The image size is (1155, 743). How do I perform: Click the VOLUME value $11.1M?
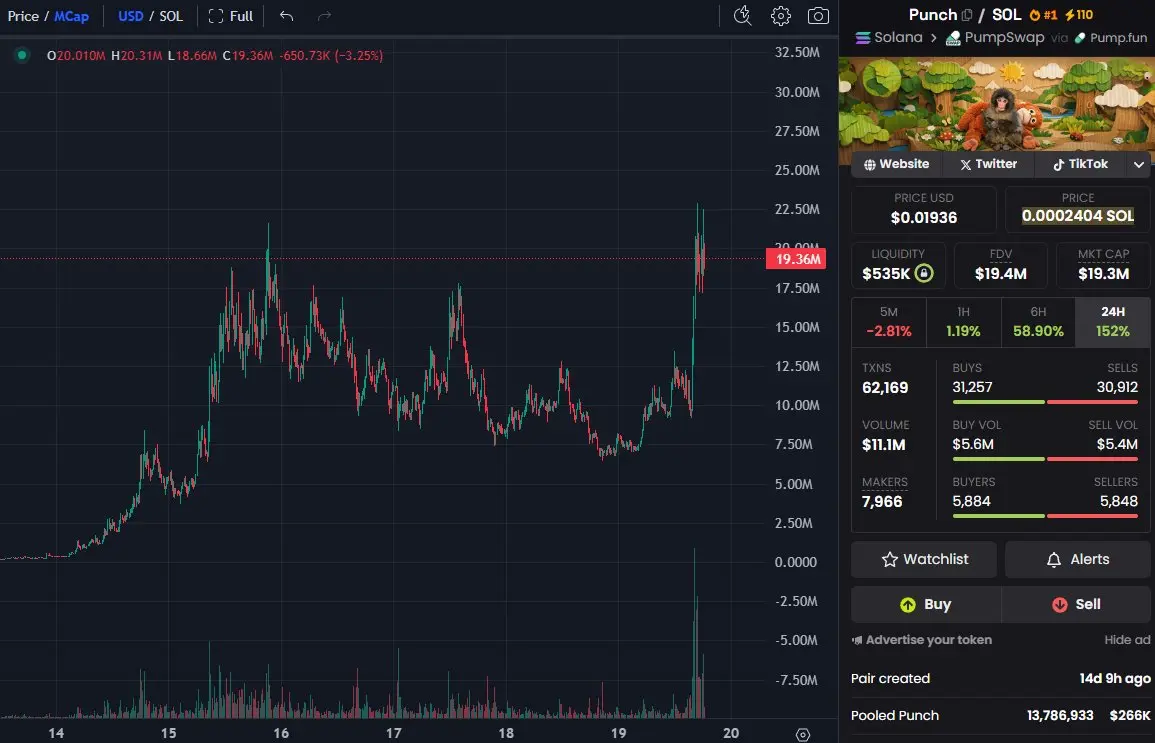pyautogui.click(x=884, y=445)
